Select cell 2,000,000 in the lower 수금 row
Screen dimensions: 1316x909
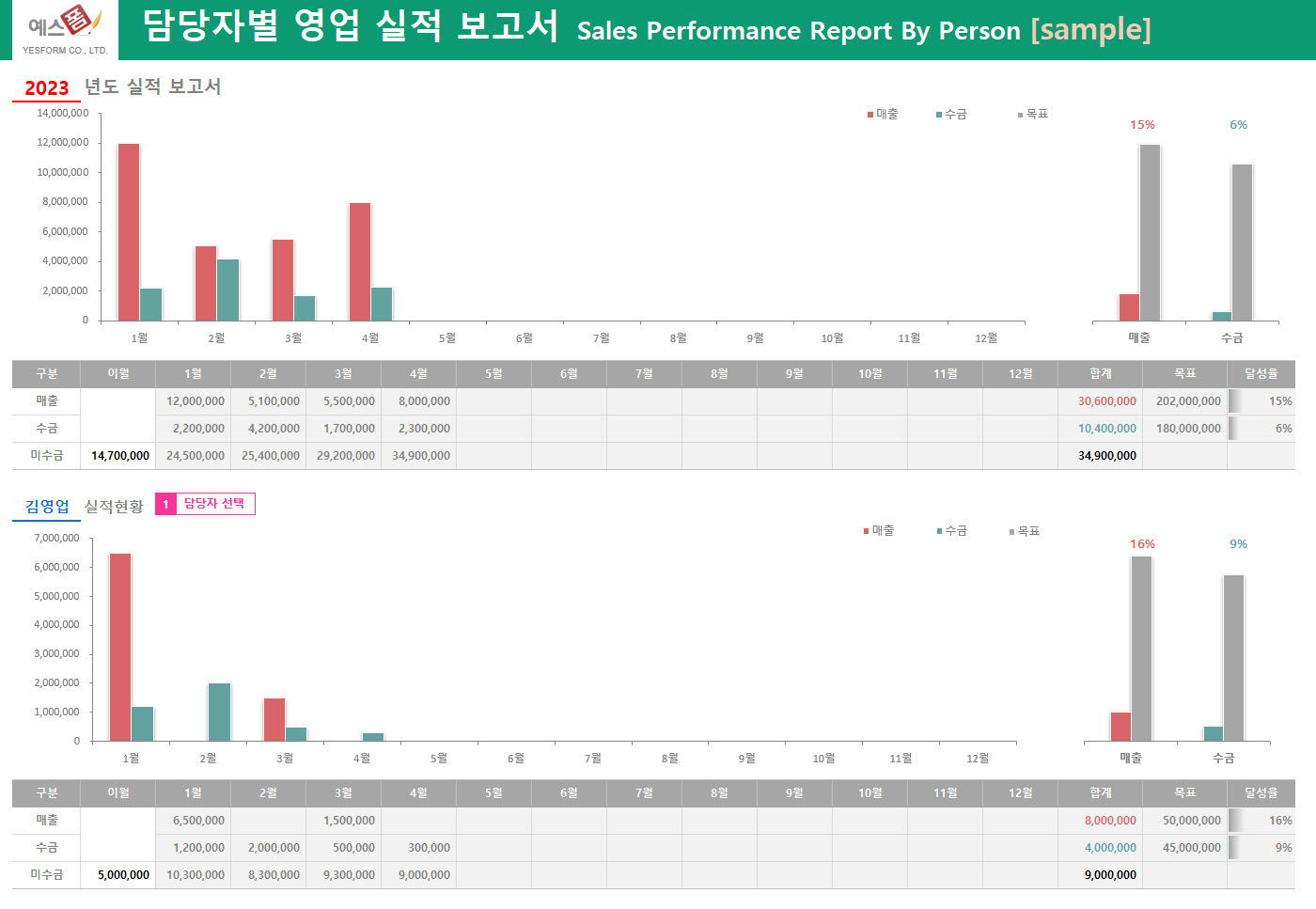[268, 848]
